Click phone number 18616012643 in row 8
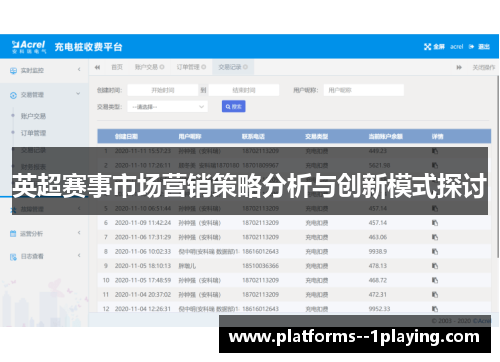The height and width of the screenshot is (362, 500). [x=260, y=251]
